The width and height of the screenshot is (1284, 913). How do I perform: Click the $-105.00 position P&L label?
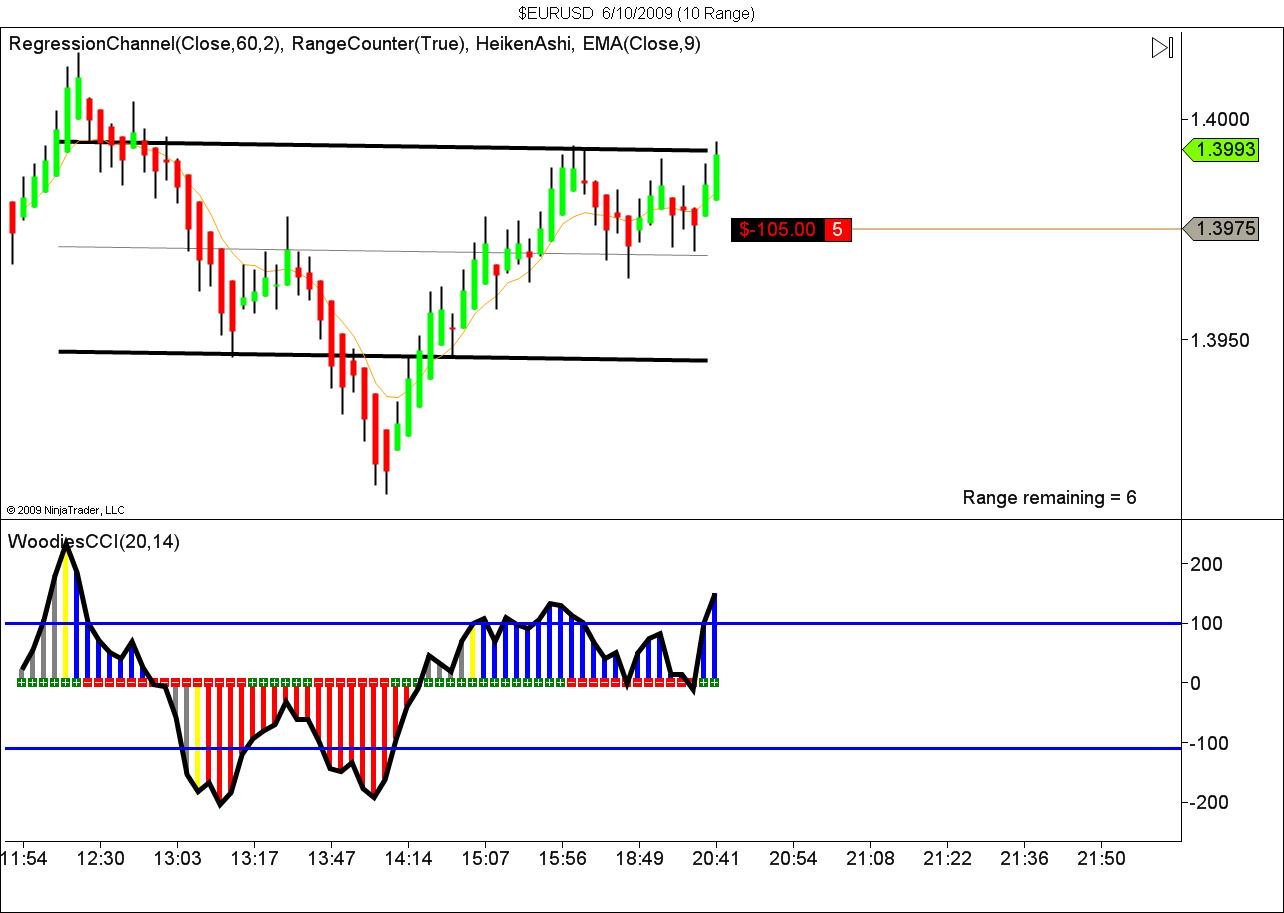click(777, 229)
